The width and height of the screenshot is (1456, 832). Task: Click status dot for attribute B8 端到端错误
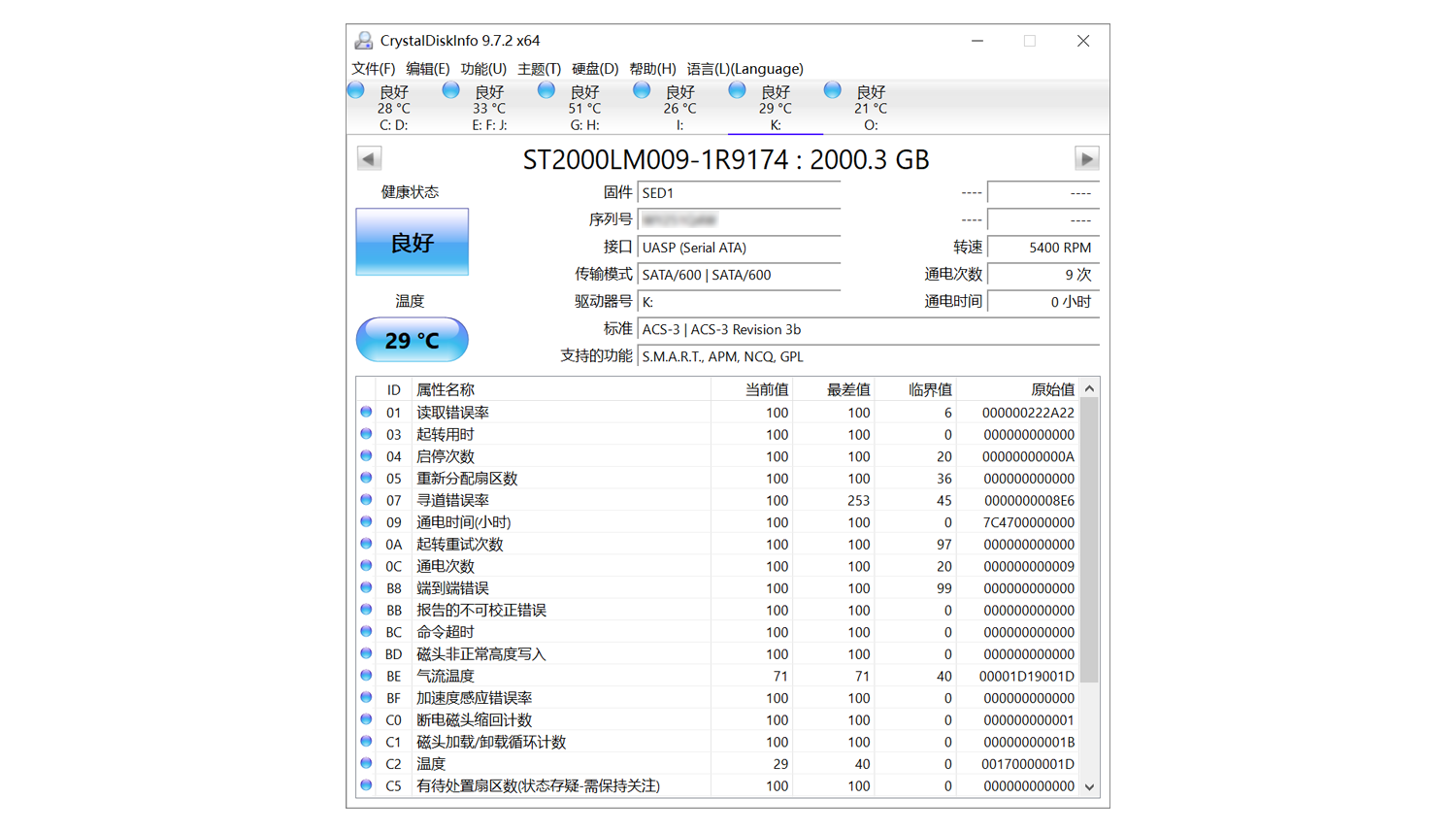366,587
